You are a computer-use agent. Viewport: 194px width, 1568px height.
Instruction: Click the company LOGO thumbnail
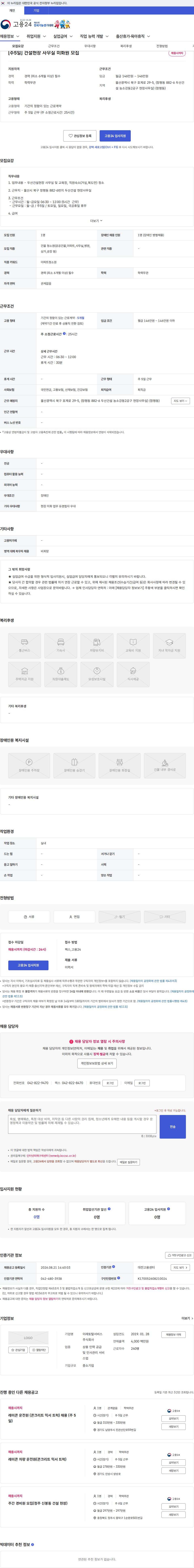point(28,1338)
